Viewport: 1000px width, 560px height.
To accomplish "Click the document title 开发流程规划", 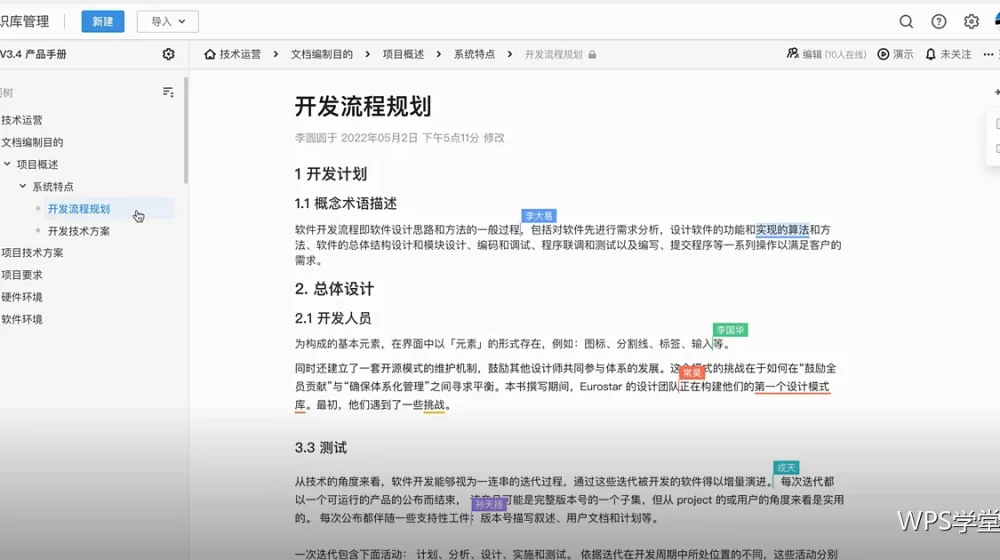I will [363, 106].
